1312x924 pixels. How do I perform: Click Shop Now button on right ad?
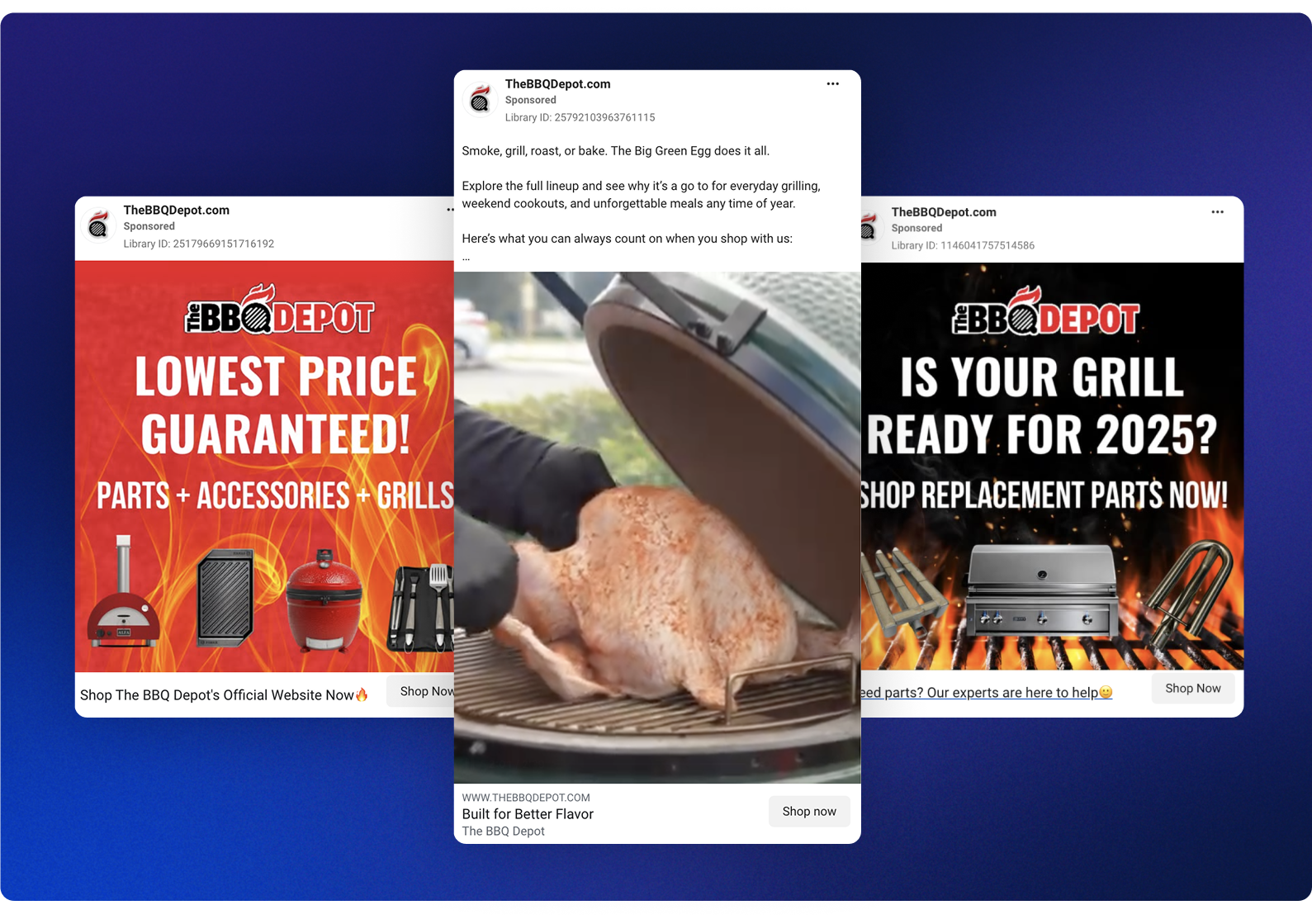click(1192, 689)
